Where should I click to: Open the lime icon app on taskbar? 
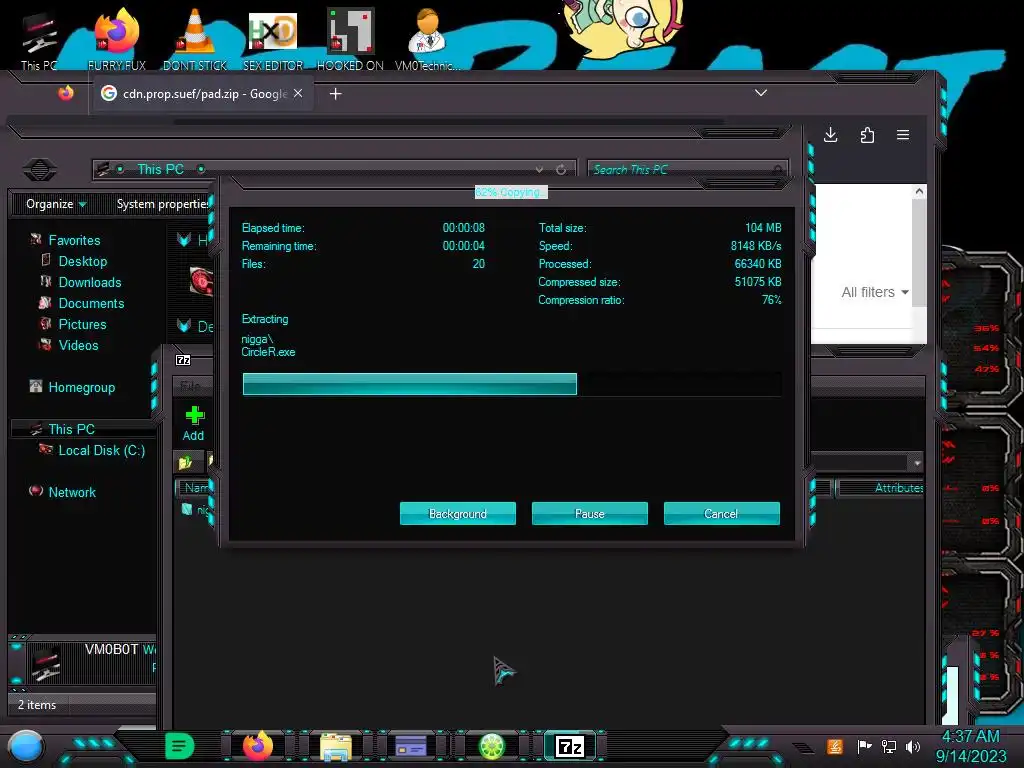tap(492, 746)
